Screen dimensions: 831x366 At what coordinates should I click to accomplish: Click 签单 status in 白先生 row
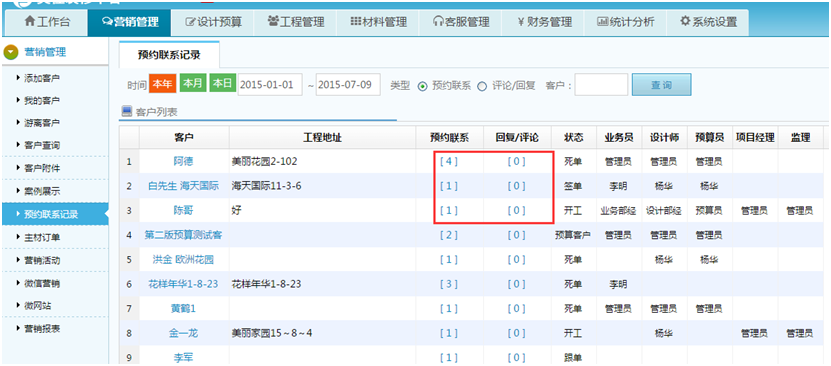click(x=573, y=186)
